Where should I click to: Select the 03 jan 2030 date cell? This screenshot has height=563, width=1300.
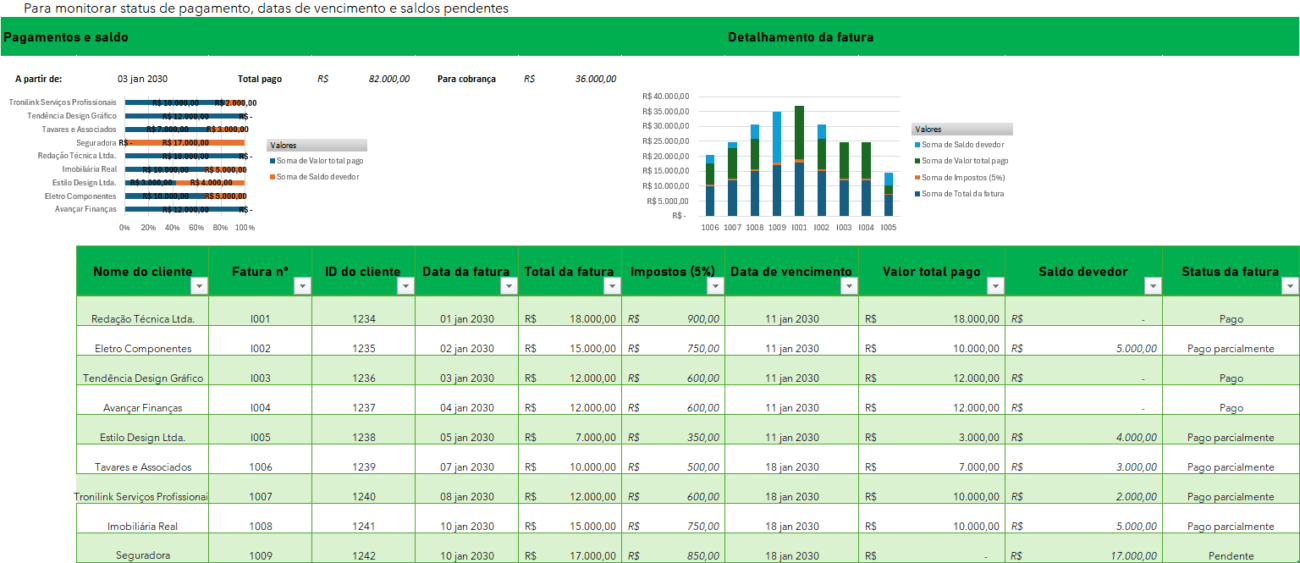(142, 78)
